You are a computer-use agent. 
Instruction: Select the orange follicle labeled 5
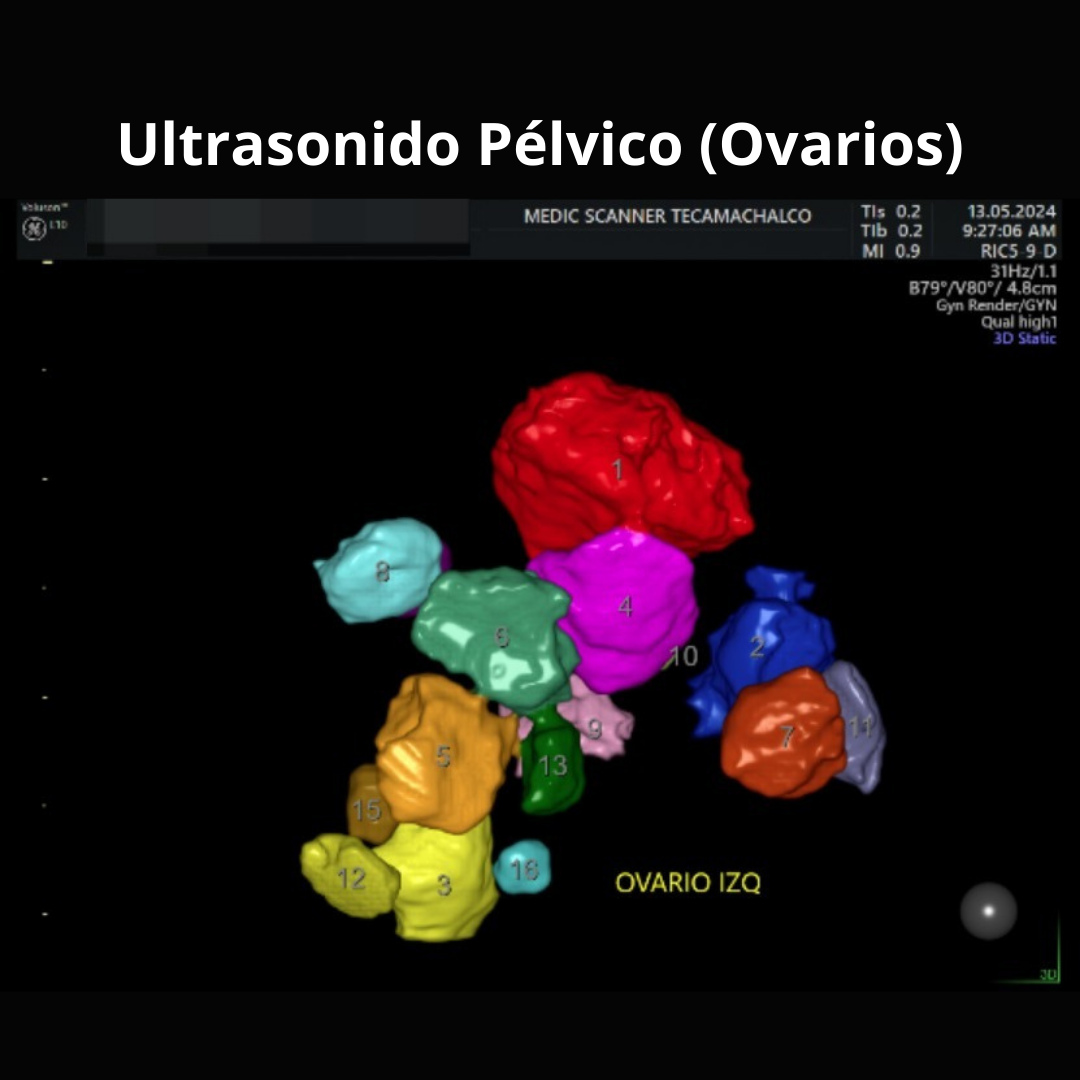pos(441,756)
